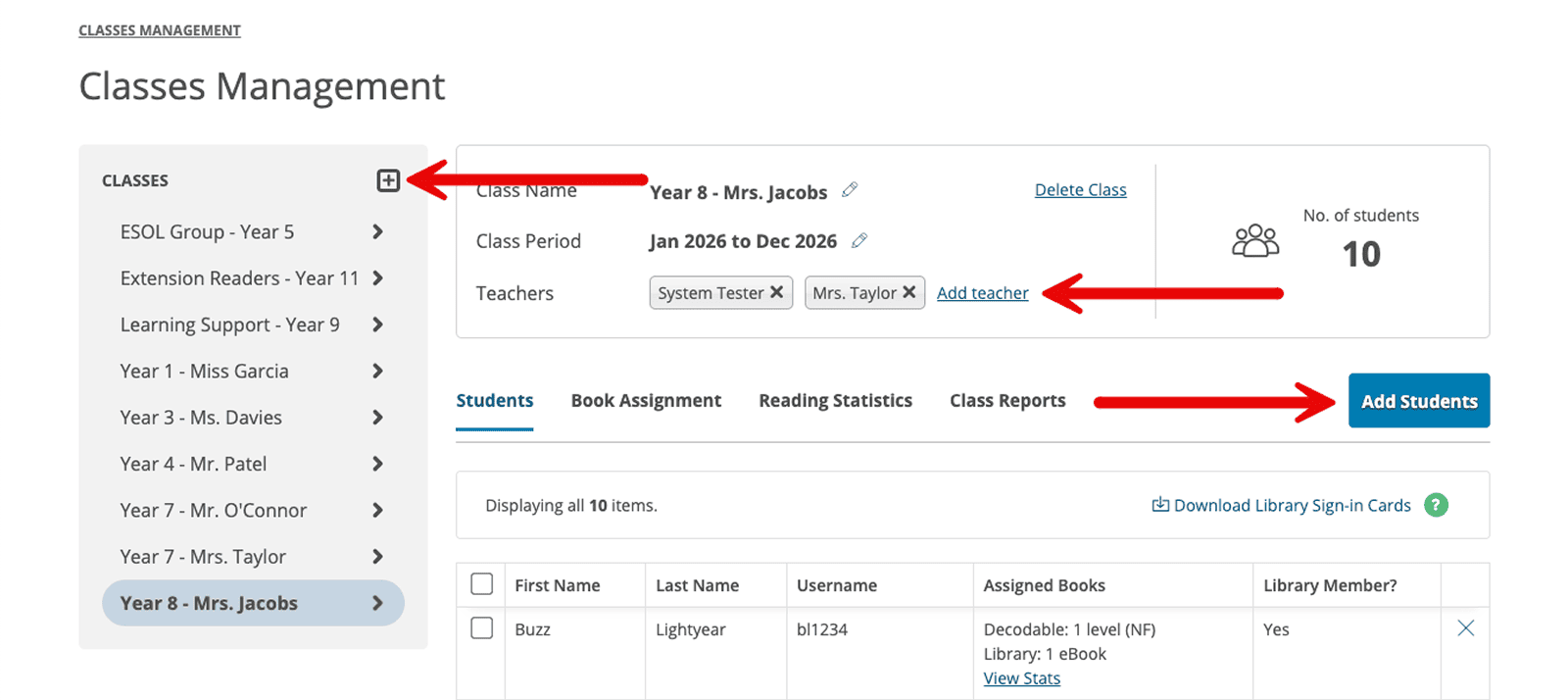This screenshot has height=700, width=1568.
Task: Remove Mrs. Taylor teacher tag
Action: click(x=908, y=292)
